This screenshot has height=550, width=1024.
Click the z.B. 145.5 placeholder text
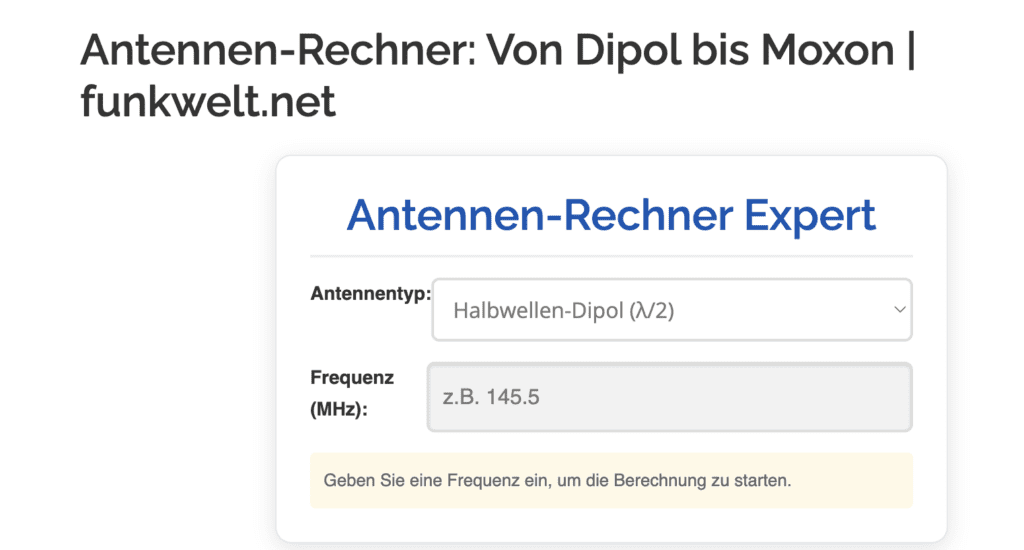(491, 398)
